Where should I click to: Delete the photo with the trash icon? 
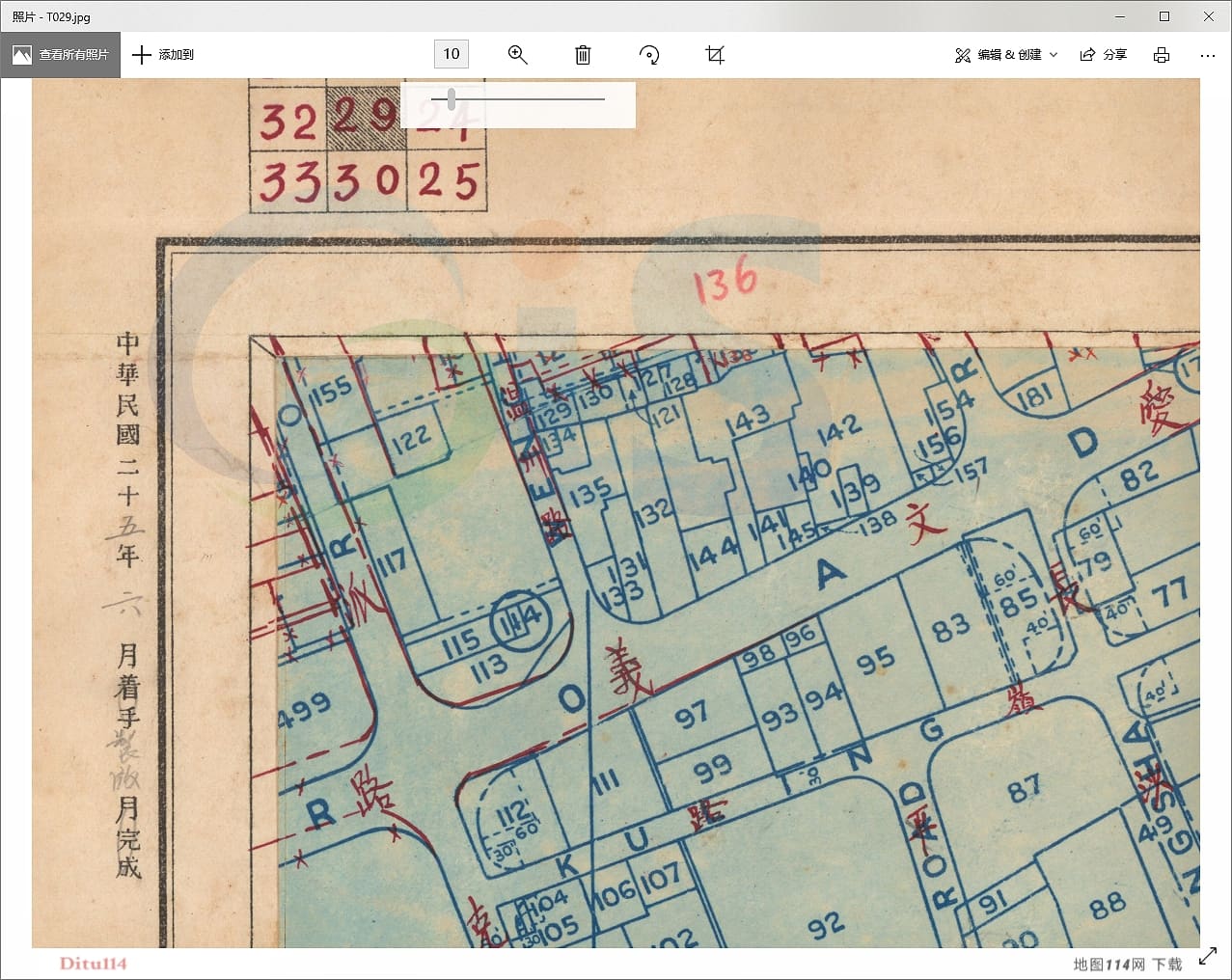583,55
